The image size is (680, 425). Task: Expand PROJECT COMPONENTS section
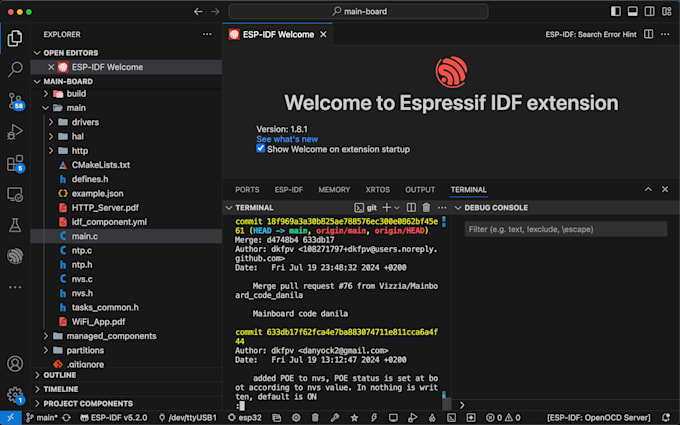pos(37,404)
